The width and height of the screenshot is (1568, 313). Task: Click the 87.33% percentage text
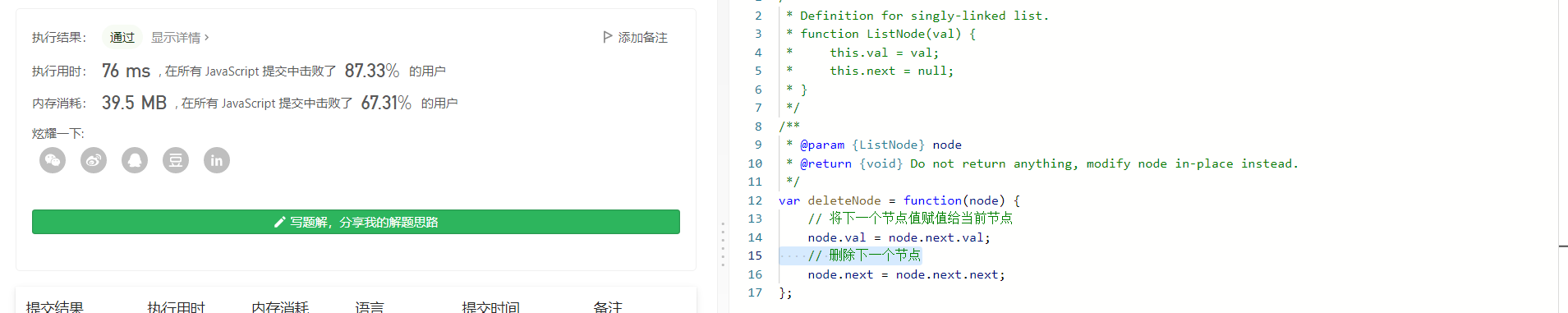(x=372, y=71)
